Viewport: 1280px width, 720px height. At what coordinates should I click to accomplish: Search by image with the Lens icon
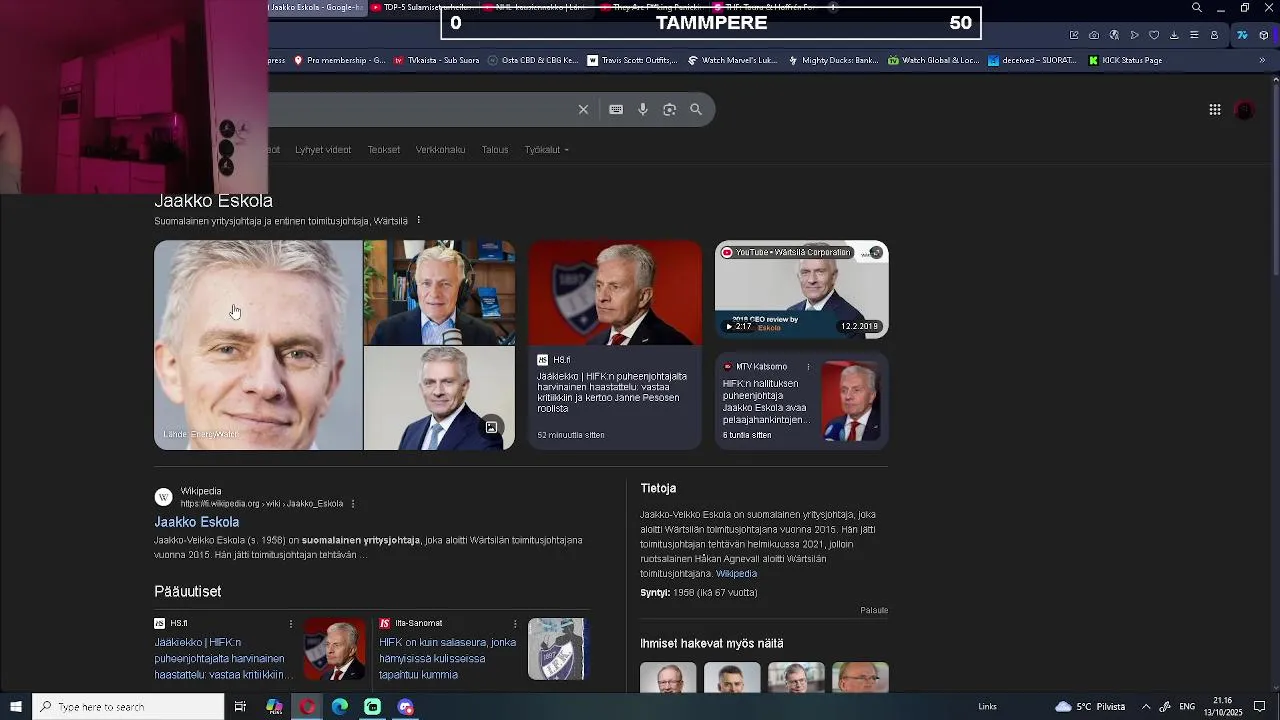(670, 109)
